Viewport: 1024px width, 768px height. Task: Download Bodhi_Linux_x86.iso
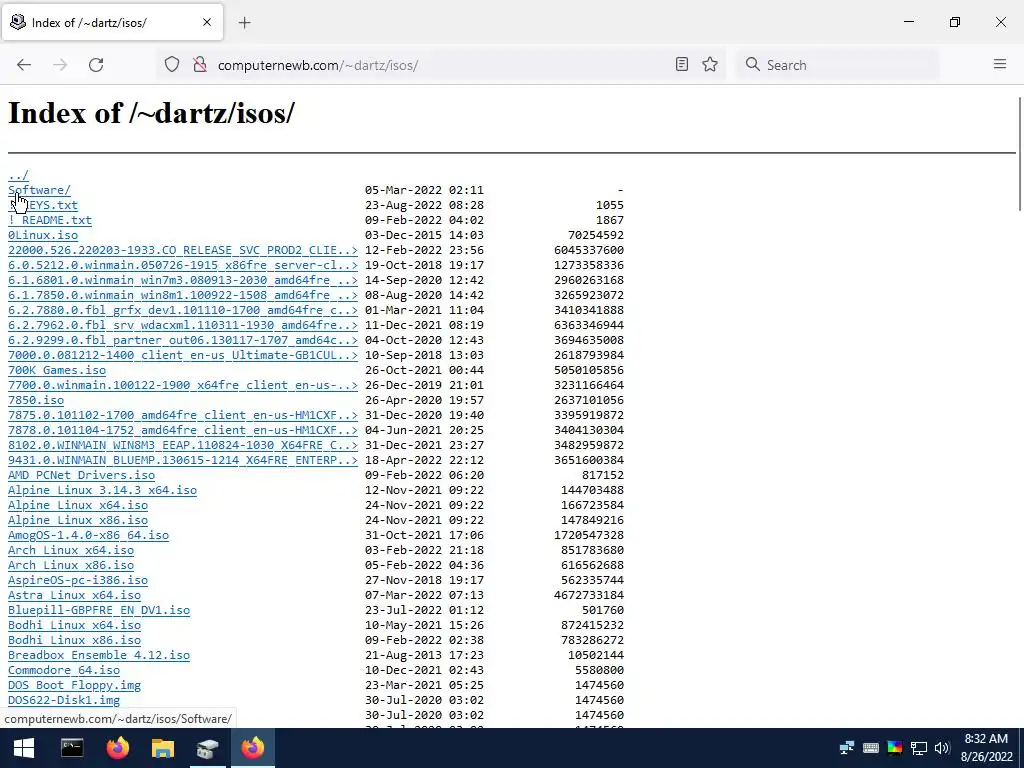74,641
